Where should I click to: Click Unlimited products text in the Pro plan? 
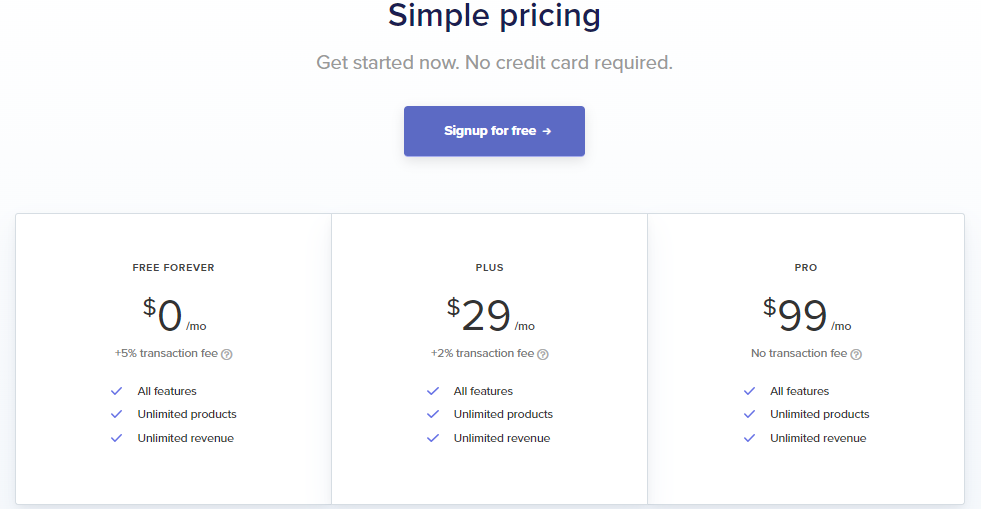(x=819, y=414)
